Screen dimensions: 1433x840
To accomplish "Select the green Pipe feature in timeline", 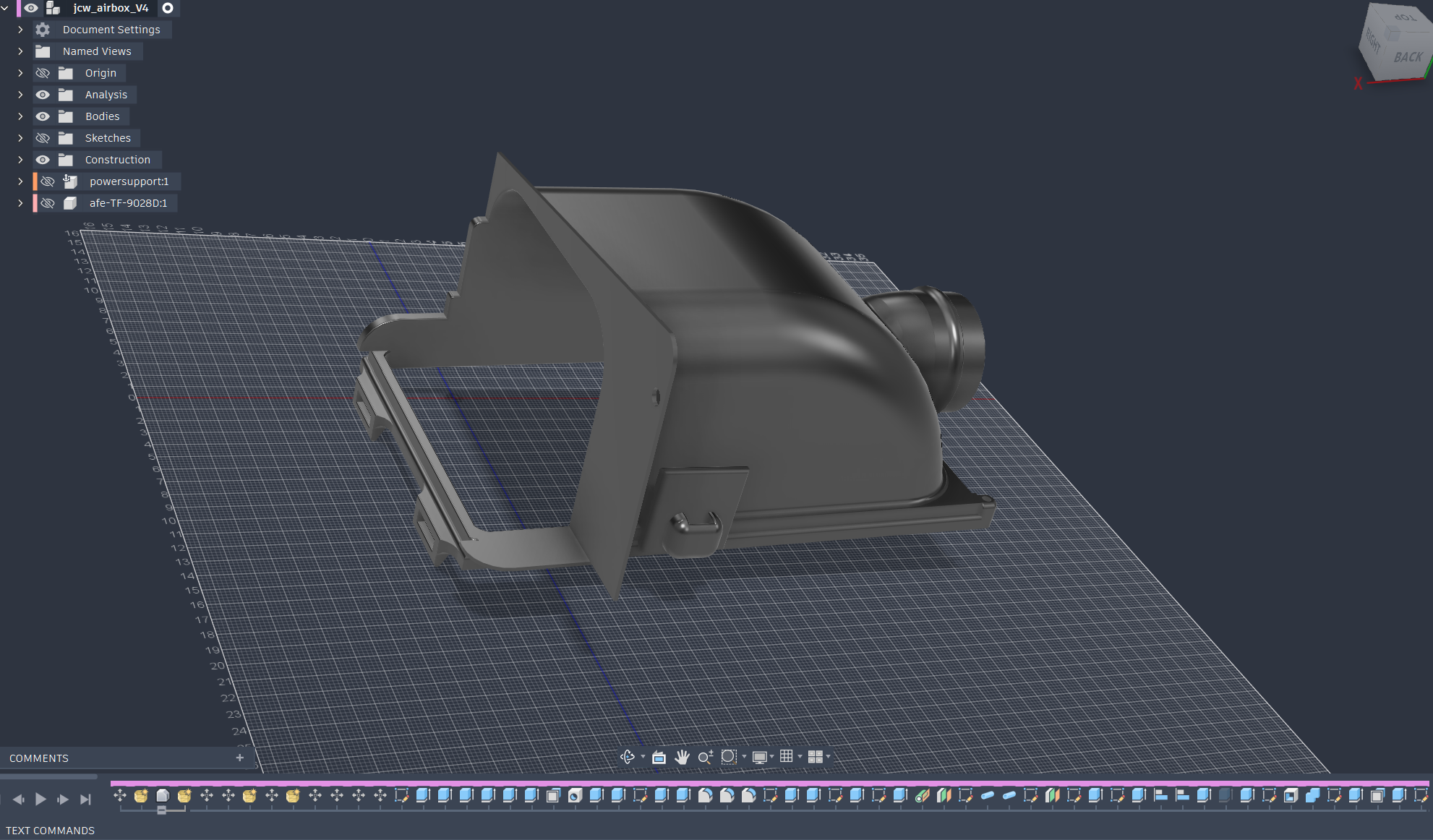I will (922, 796).
